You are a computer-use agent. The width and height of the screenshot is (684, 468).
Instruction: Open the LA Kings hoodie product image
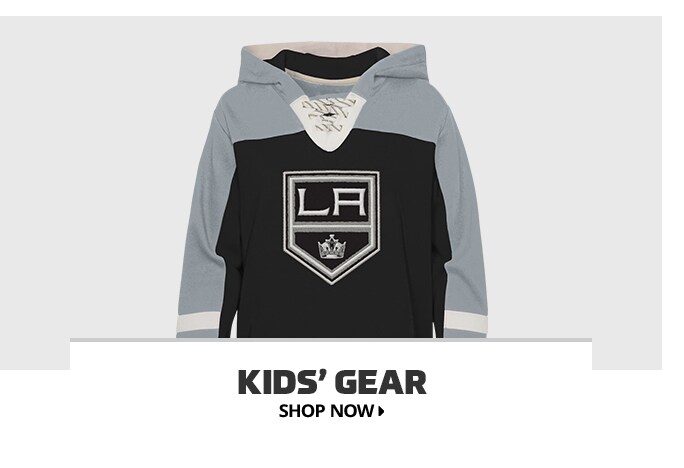coord(332,190)
